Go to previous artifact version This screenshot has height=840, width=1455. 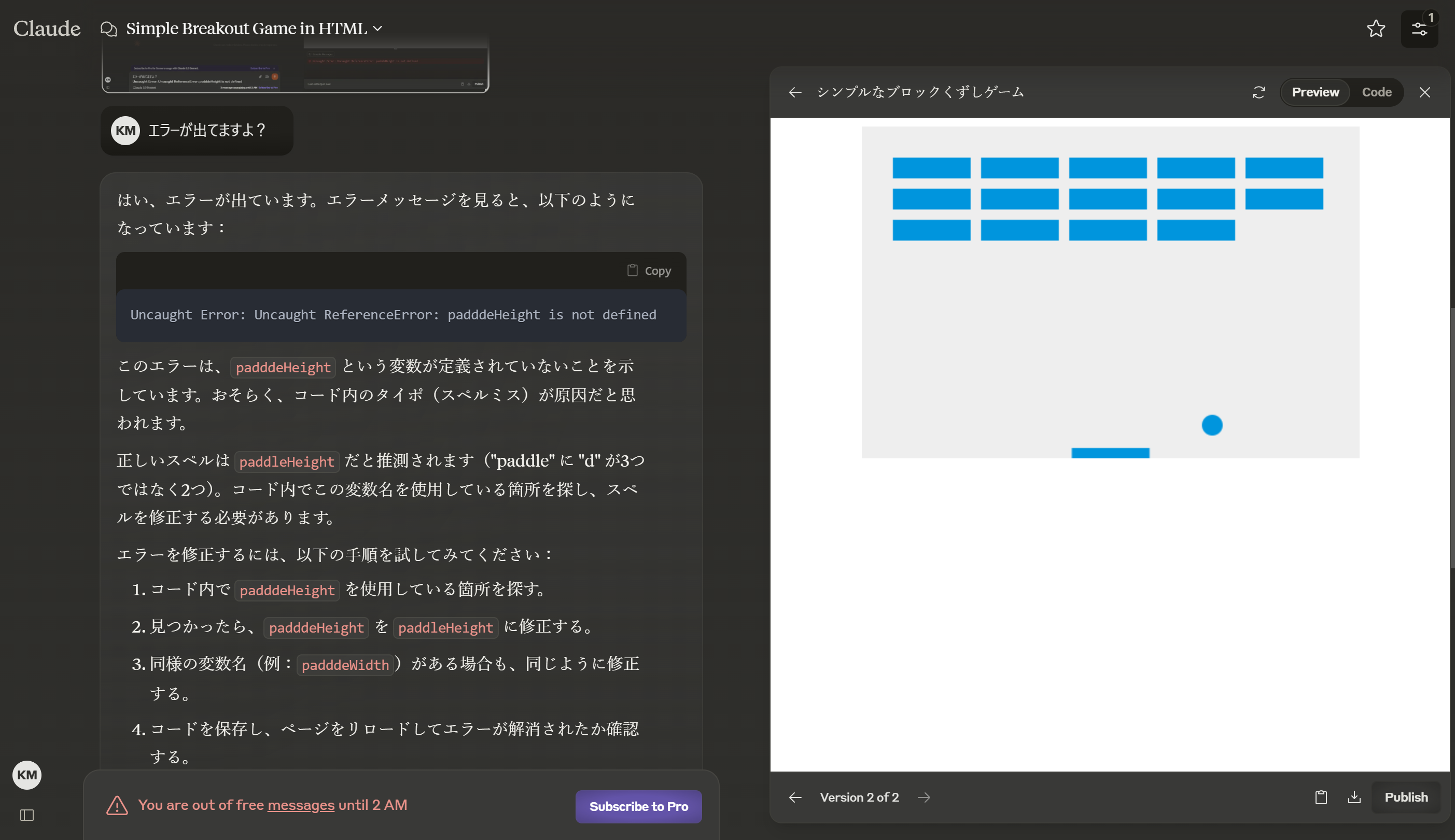click(795, 797)
